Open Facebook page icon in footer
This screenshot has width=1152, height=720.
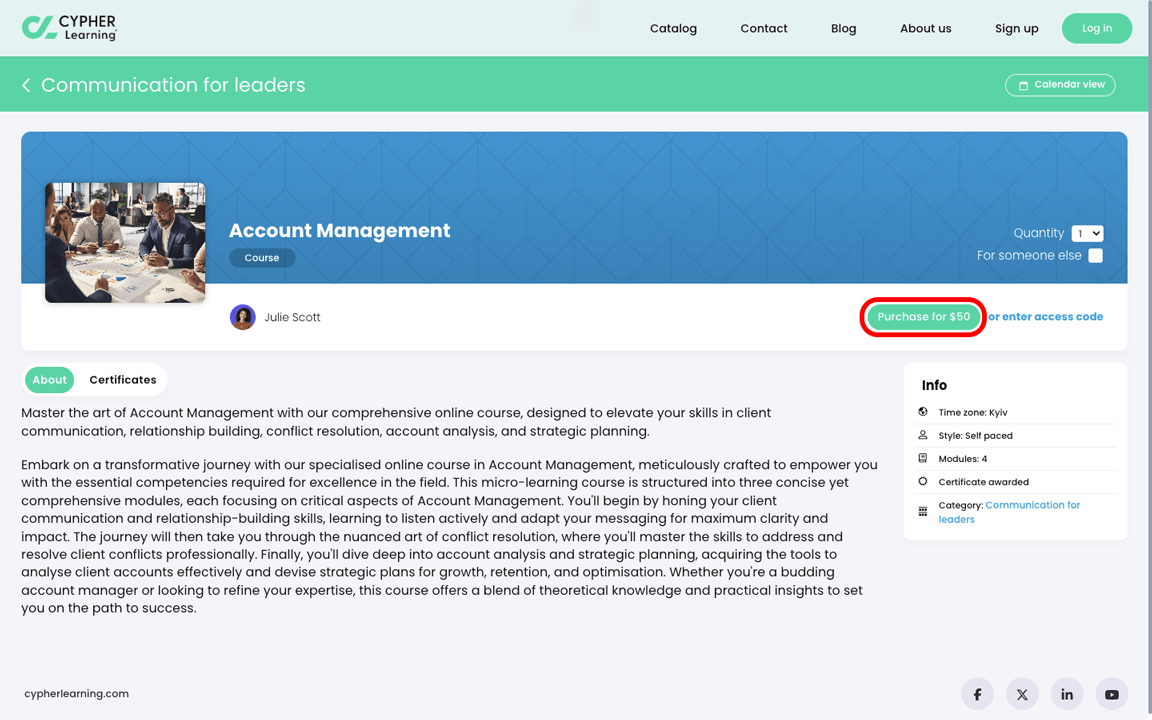977,694
